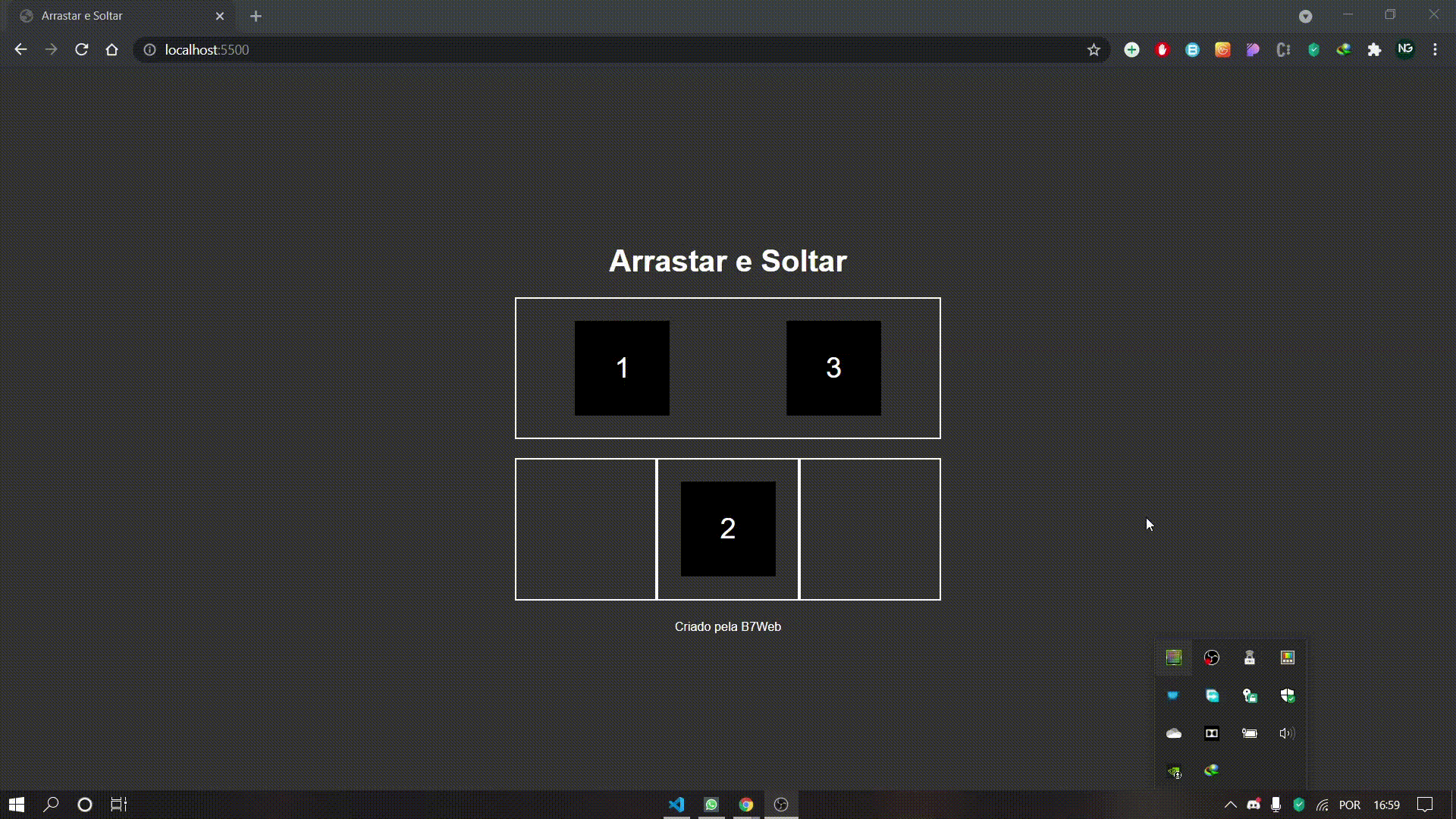Click the NG profile avatar in the toolbar
The width and height of the screenshot is (1456, 819).
coord(1406,49)
